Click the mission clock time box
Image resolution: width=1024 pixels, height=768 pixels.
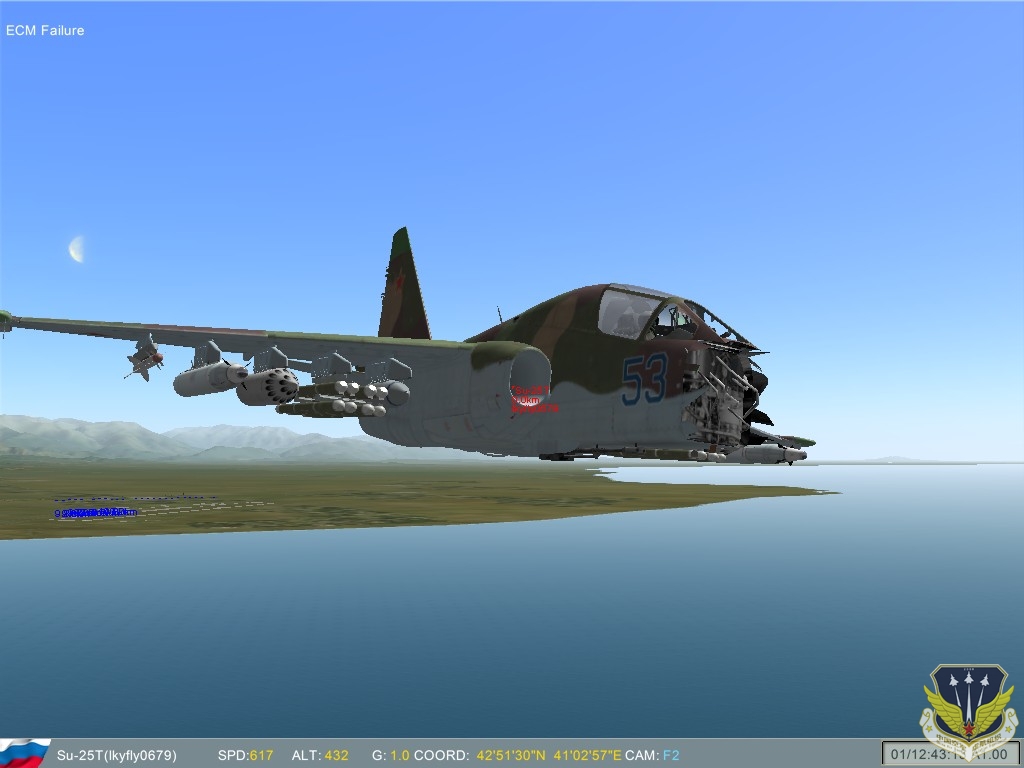pyautogui.click(x=950, y=753)
